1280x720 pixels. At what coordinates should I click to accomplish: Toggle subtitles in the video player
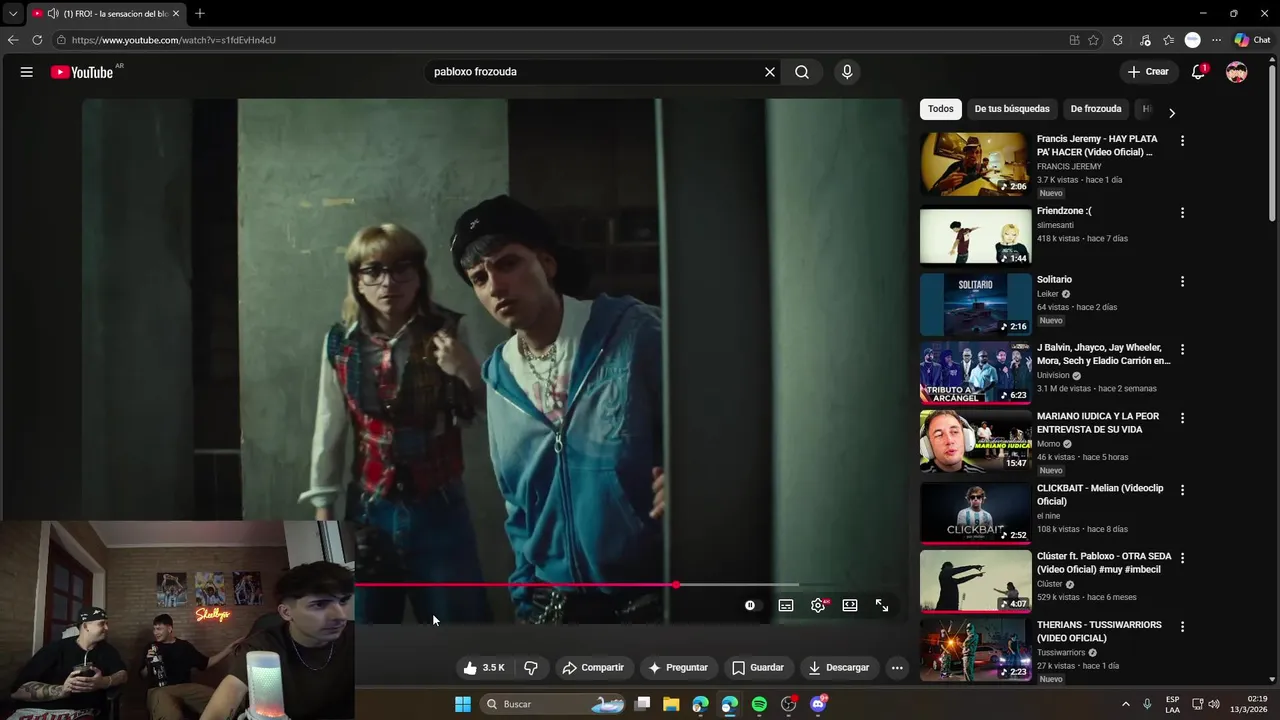coord(786,605)
